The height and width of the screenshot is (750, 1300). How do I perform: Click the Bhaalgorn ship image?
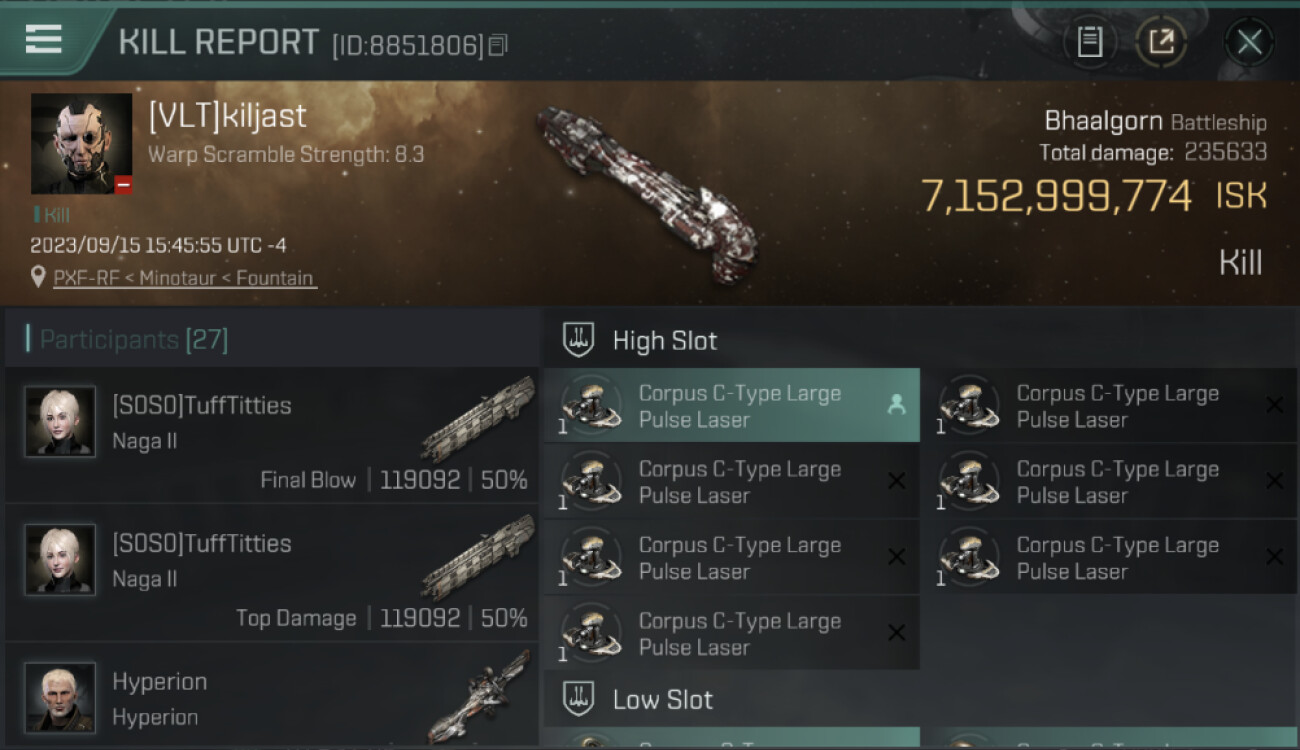coord(647,190)
